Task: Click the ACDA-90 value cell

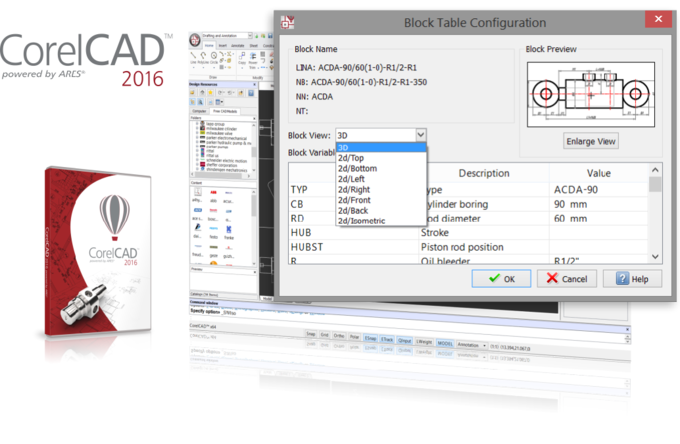Action: pyautogui.click(x=598, y=189)
